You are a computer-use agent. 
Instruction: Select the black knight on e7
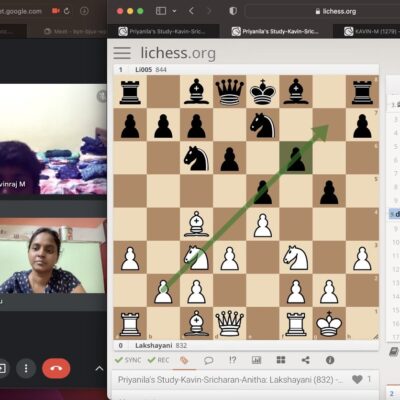pos(263,124)
